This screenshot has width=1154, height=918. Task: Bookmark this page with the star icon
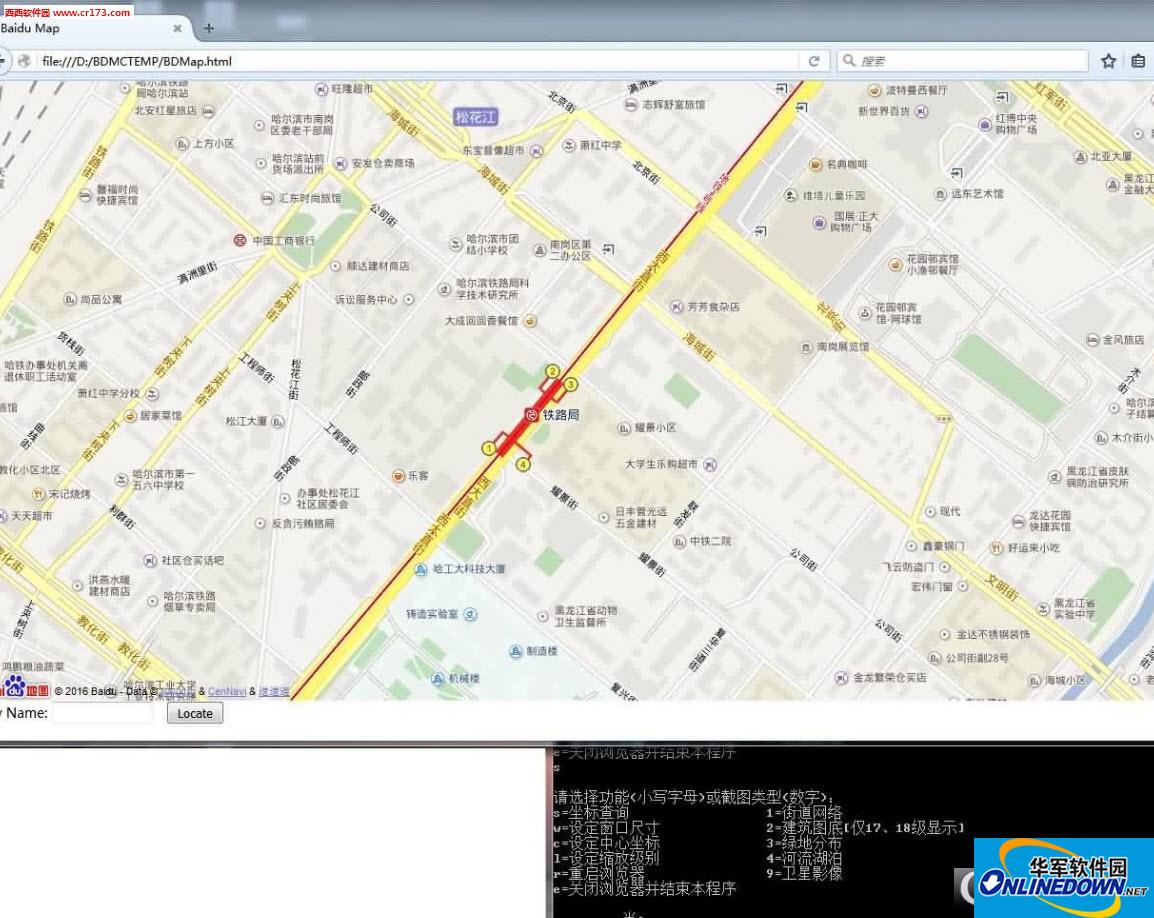coord(1108,61)
